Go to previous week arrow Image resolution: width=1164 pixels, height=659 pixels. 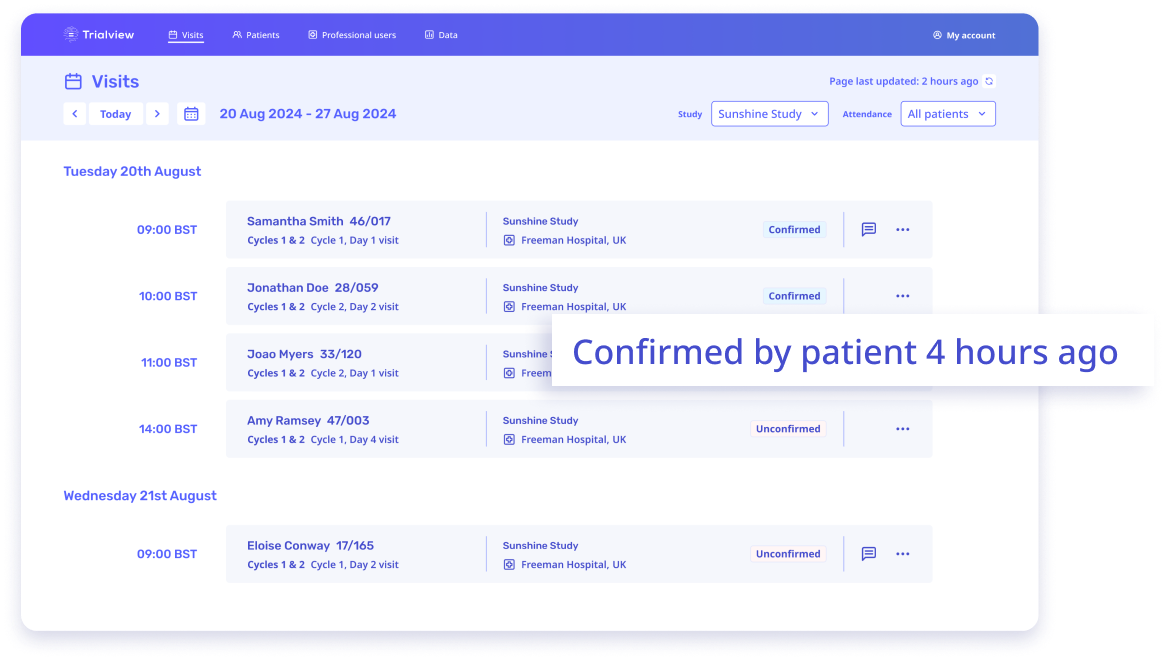(x=74, y=114)
